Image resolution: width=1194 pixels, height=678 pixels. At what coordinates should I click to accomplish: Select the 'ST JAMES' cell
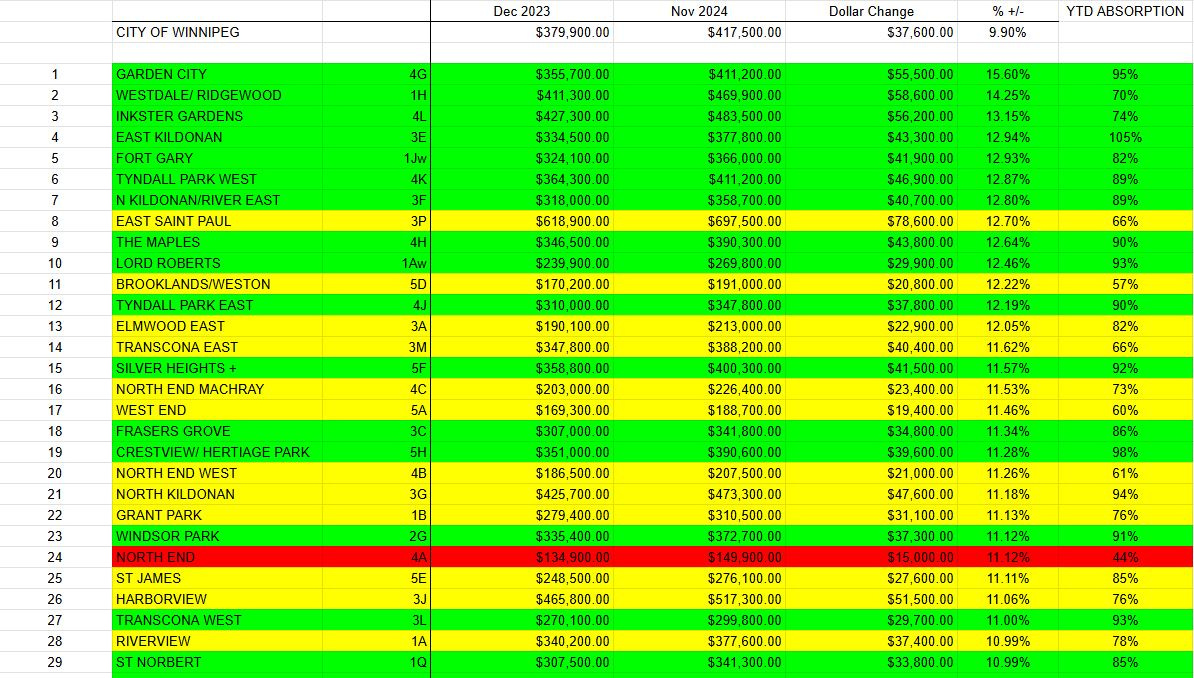(217, 578)
